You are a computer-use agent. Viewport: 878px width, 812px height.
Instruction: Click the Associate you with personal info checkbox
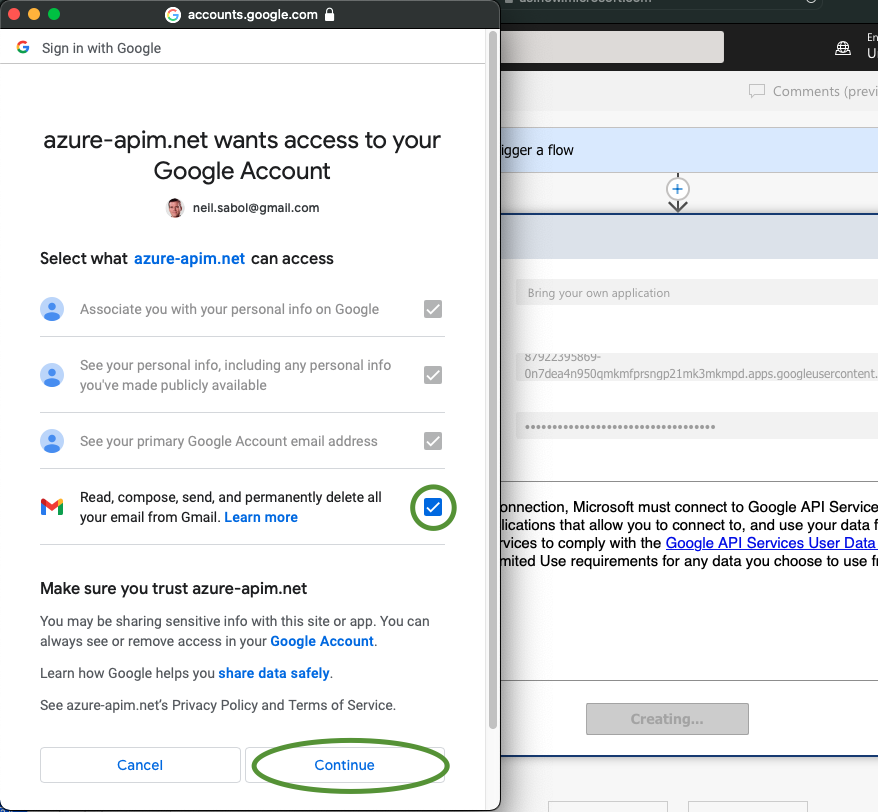click(433, 309)
